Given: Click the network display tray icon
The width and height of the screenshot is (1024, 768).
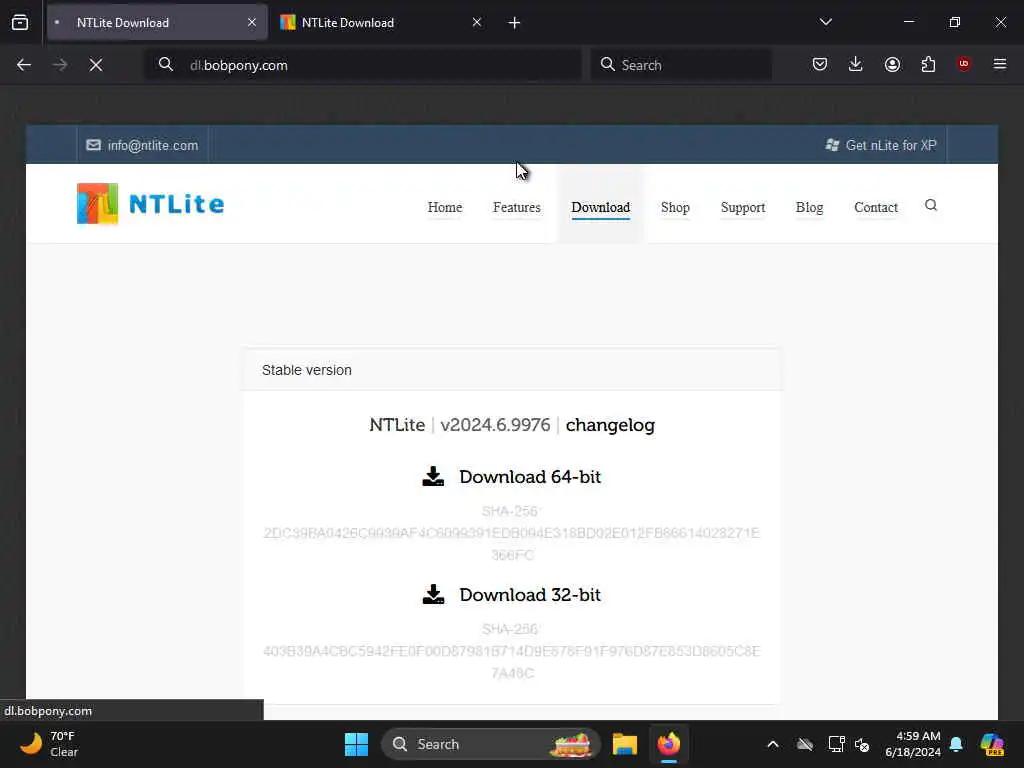Looking at the screenshot, I should (x=836, y=744).
